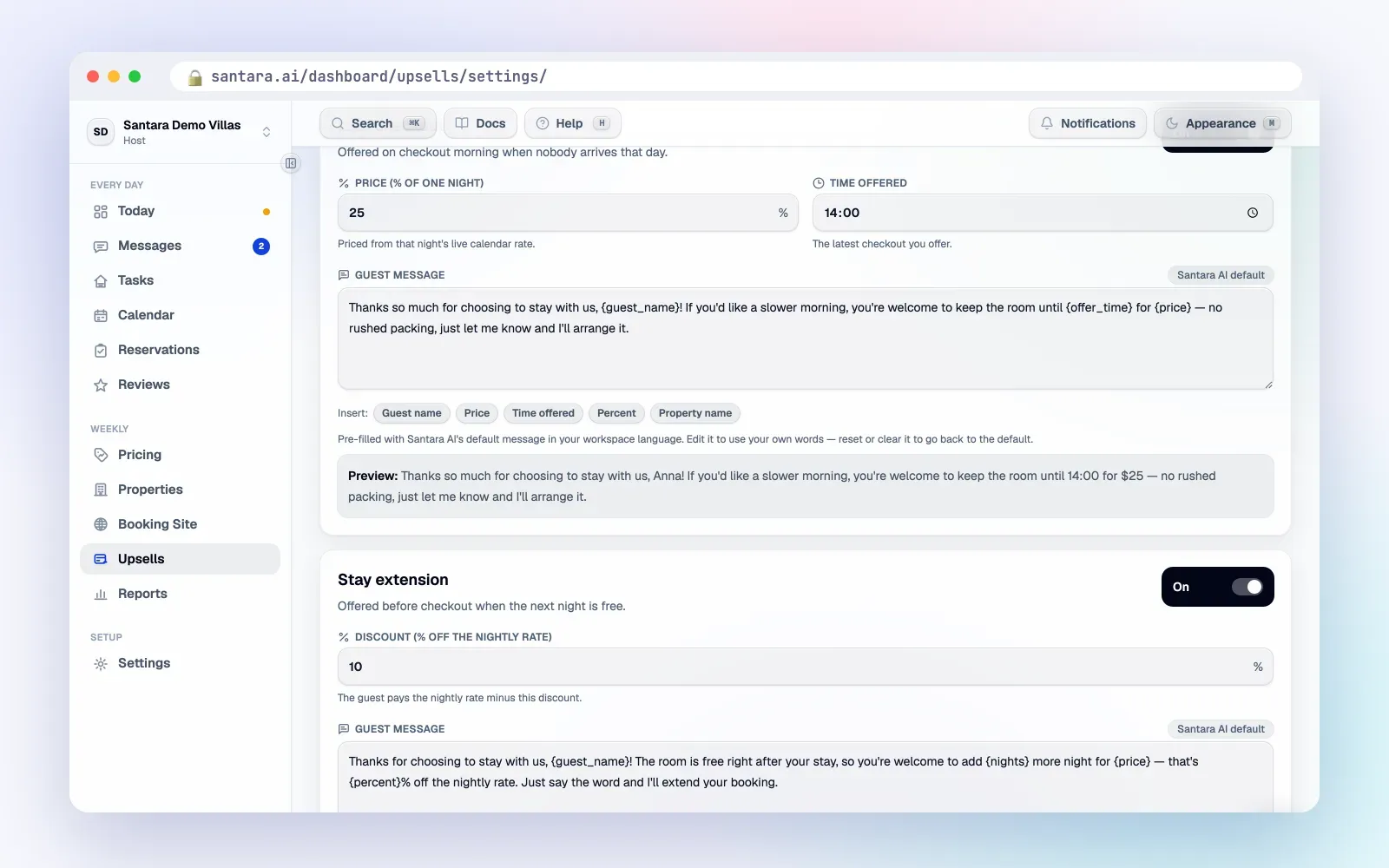This screenshot has width=1389, height=868.
Task: Select Upsells in the sidebar
Action: (180, 559)
